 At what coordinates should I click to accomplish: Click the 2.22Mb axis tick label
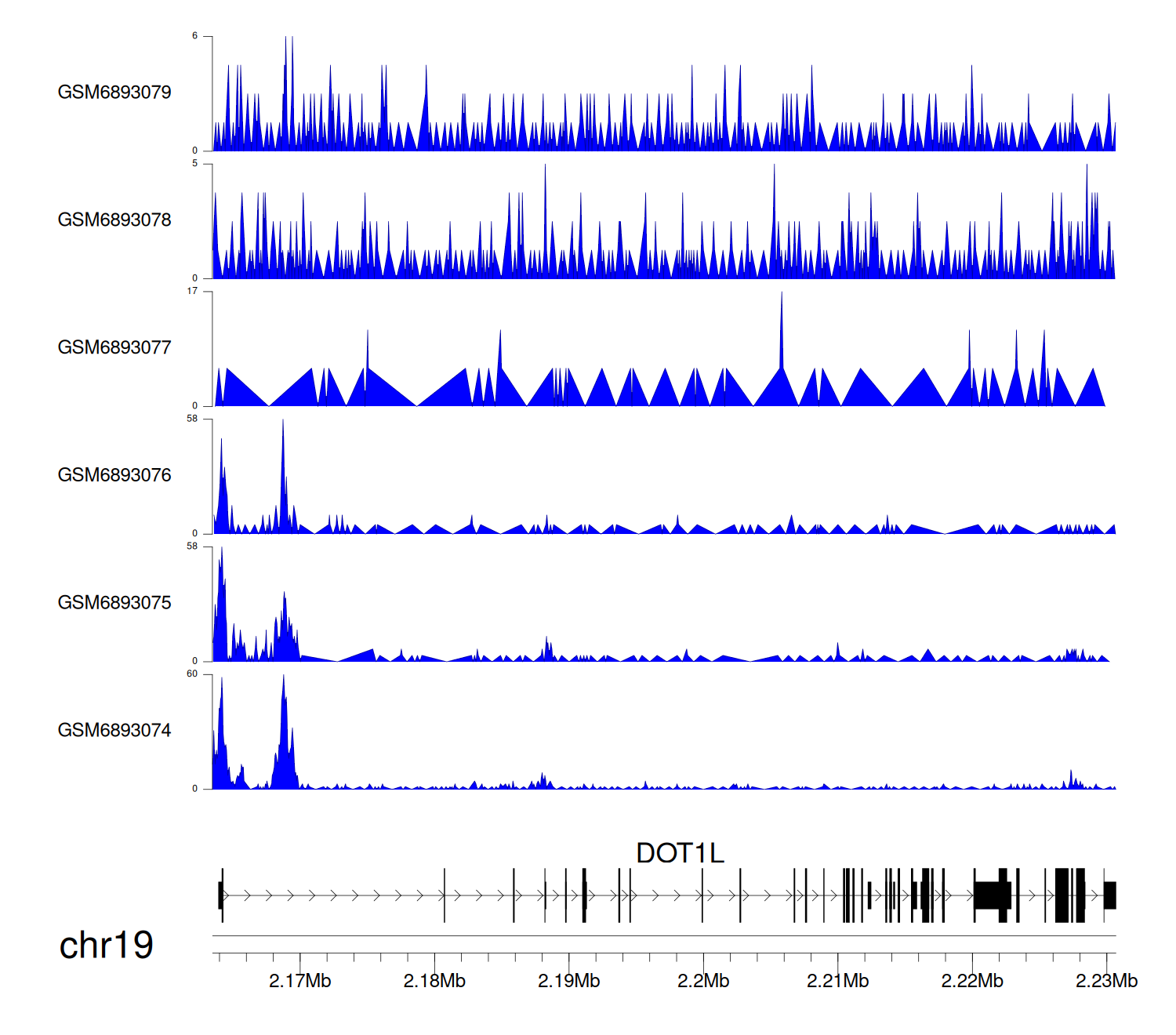[972, 981]
